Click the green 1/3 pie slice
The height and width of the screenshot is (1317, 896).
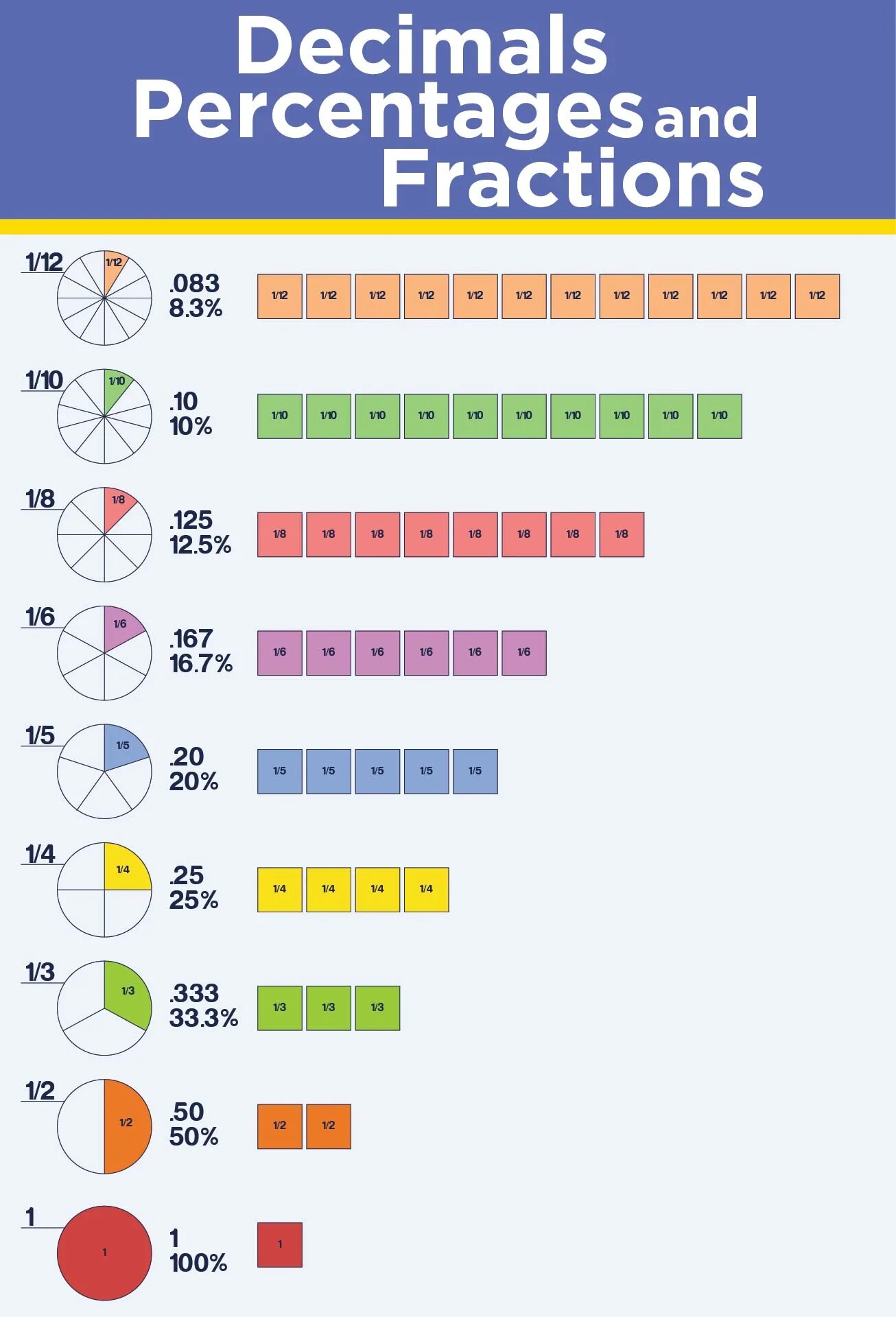click(x=127, y=993)
